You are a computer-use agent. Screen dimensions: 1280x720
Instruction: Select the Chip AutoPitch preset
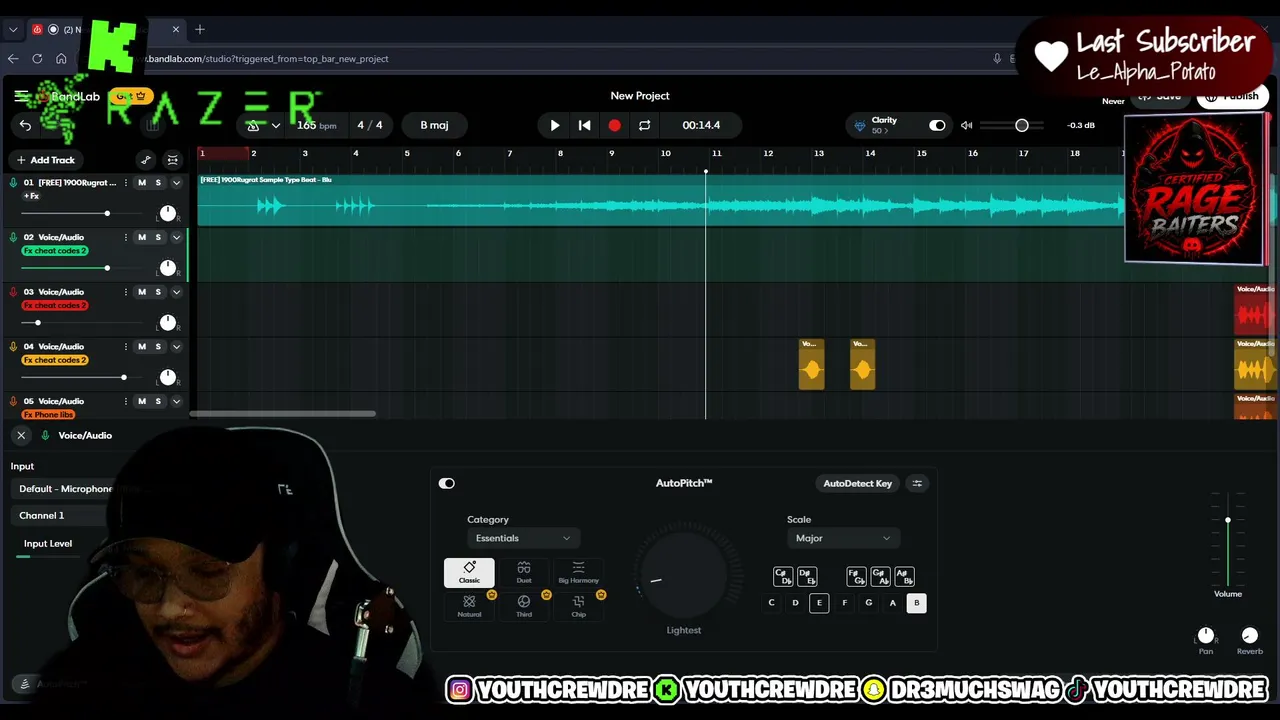[x=578, y=606]
